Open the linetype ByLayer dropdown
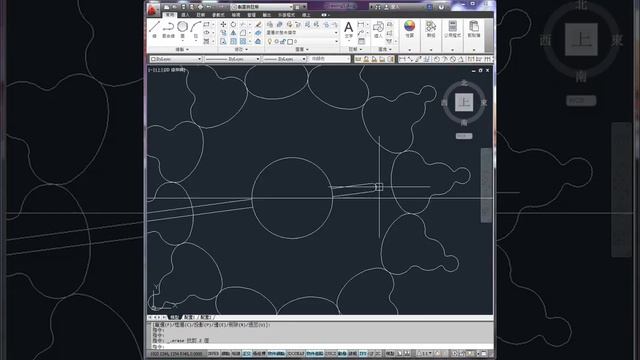 click(232, 59)
